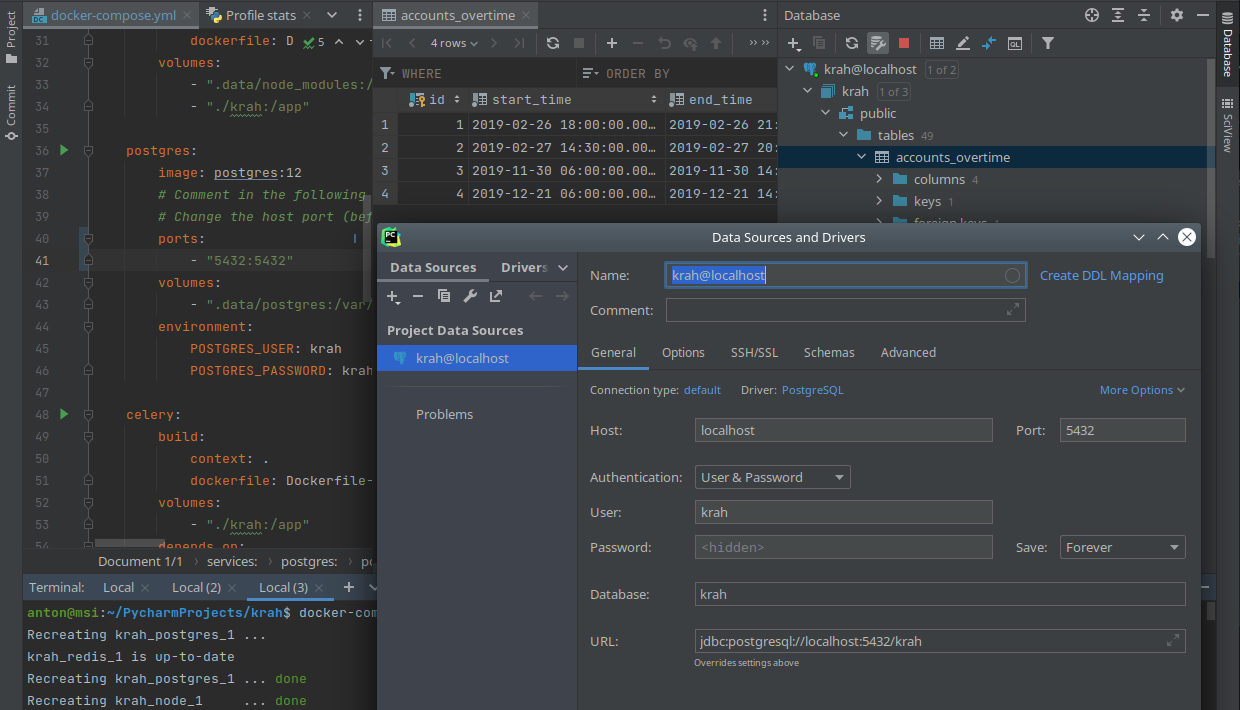The height and width of the screenshot is (710, 1240).
Task: Click Collapse All icon in Database panel header
Action: click(x=1144, y=15)
